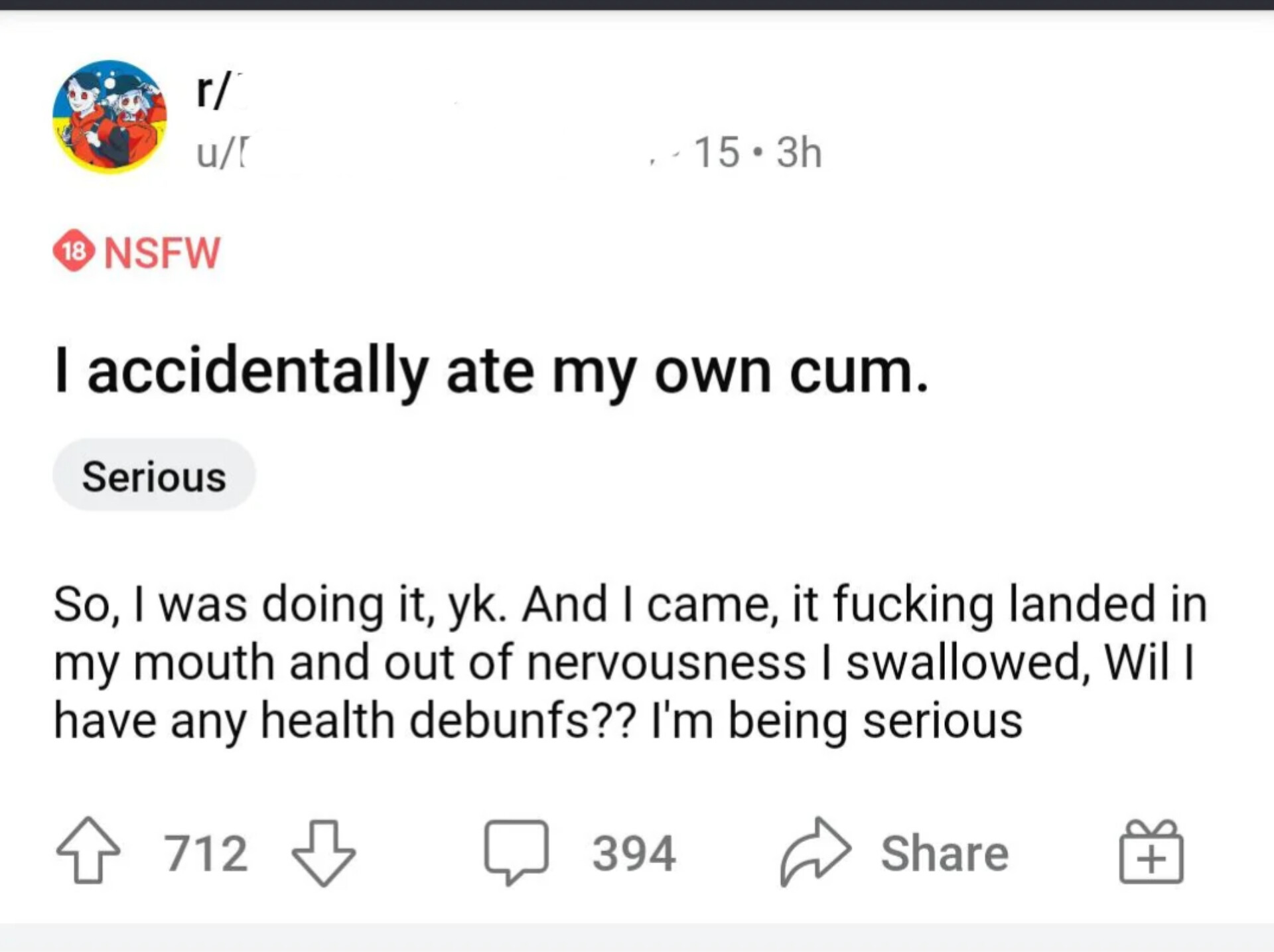Downvote the post

tap(324, 852)
